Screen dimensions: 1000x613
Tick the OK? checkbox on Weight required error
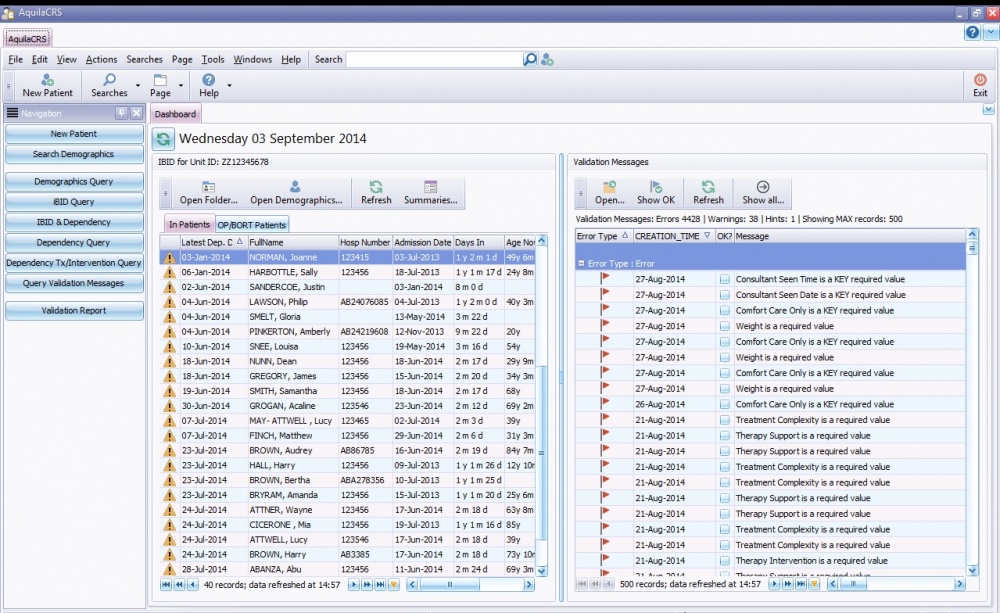(x=725, y=326)
